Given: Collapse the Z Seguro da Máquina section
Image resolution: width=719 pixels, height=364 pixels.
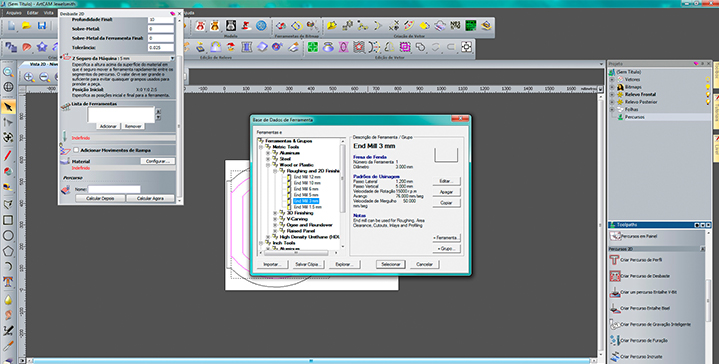Looking at the screenshot, I should [172, 59].
